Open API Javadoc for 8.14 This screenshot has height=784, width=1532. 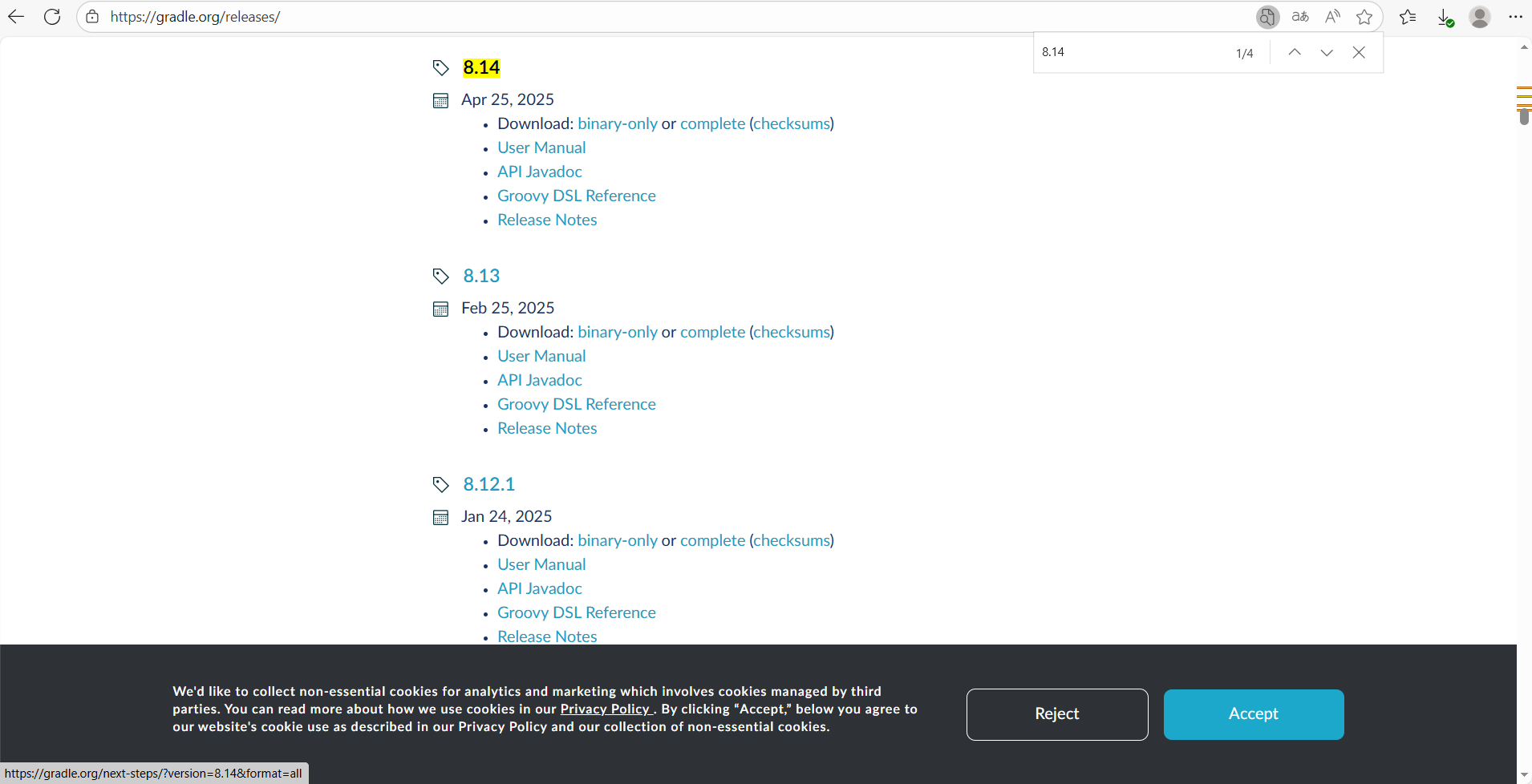click(540, 172)
